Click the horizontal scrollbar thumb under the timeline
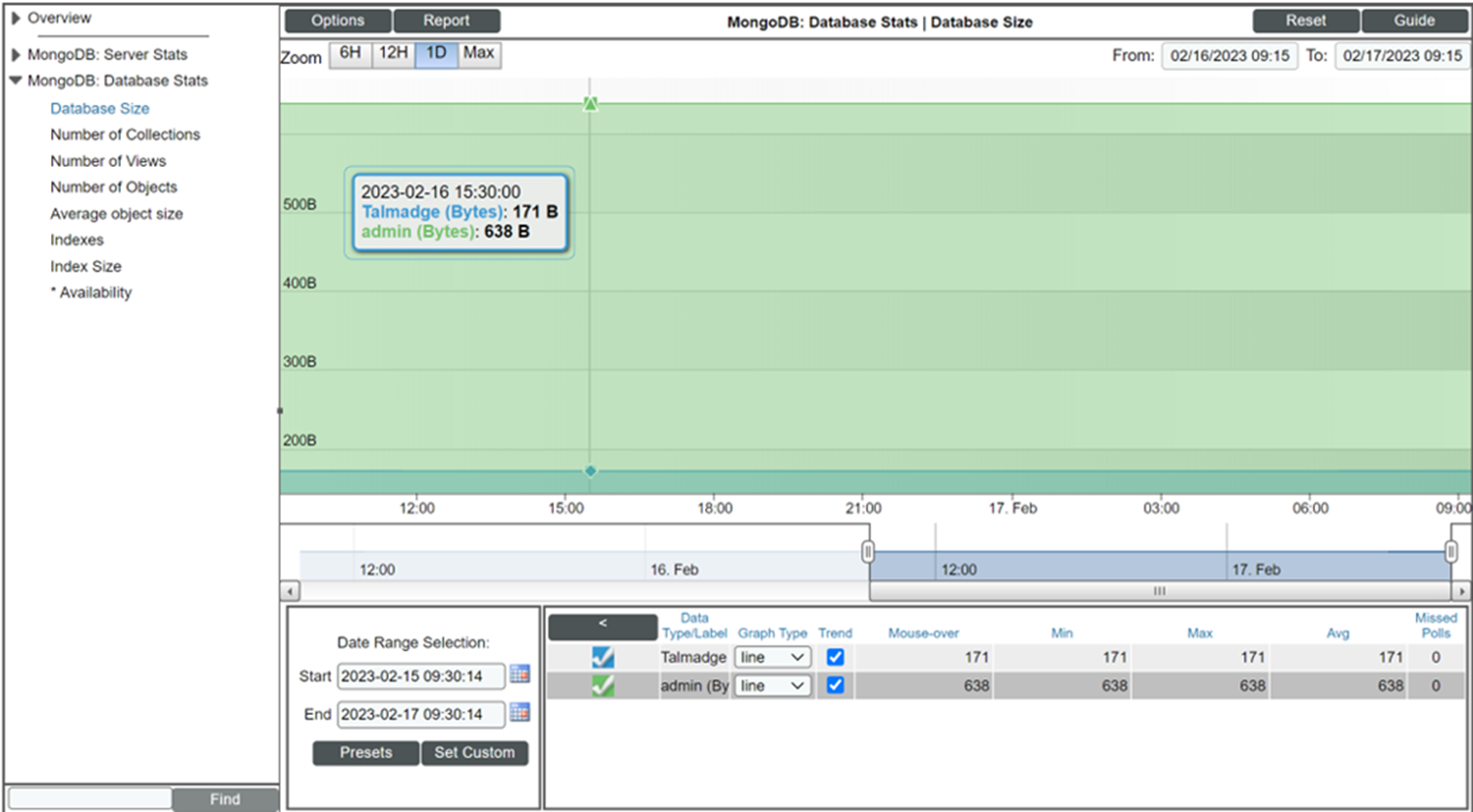Image resolution: width=1473 pixels, height=812 pixels. coord(1159,591)
